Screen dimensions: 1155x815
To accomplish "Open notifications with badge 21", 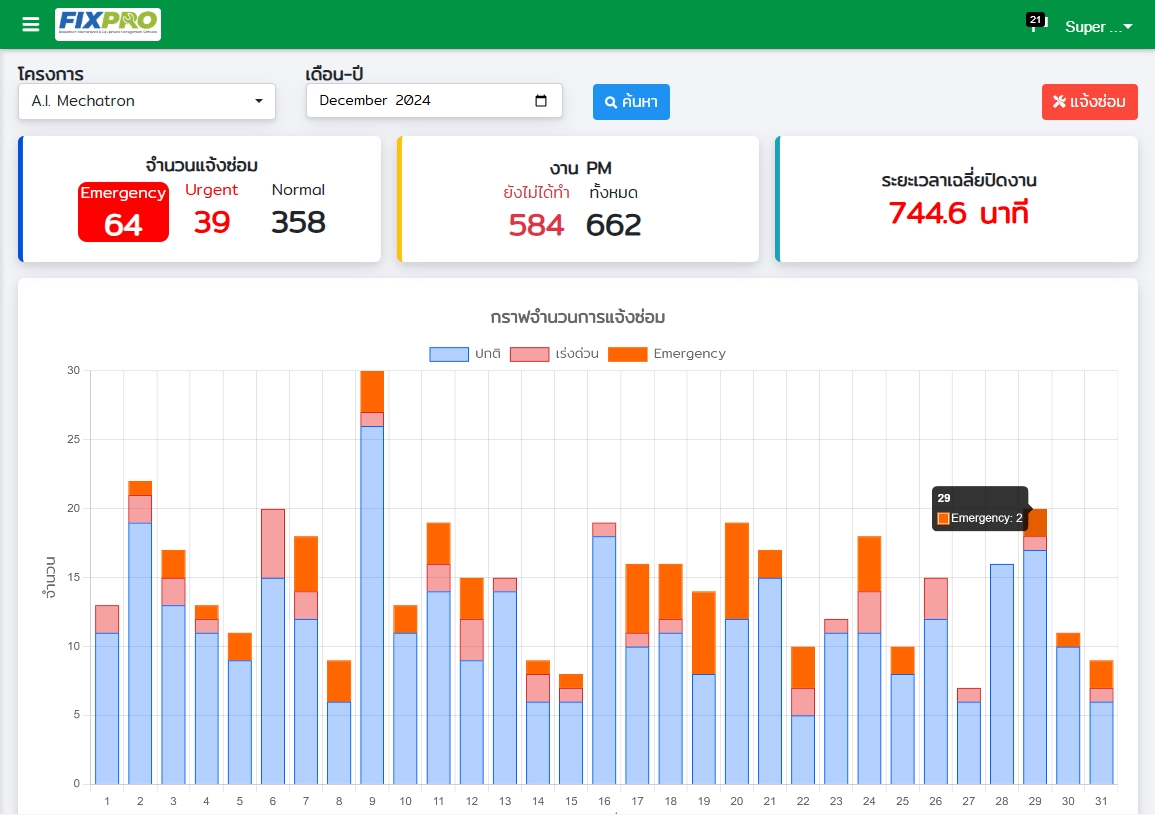I will pyautogui.click(x=1034, y=24).
